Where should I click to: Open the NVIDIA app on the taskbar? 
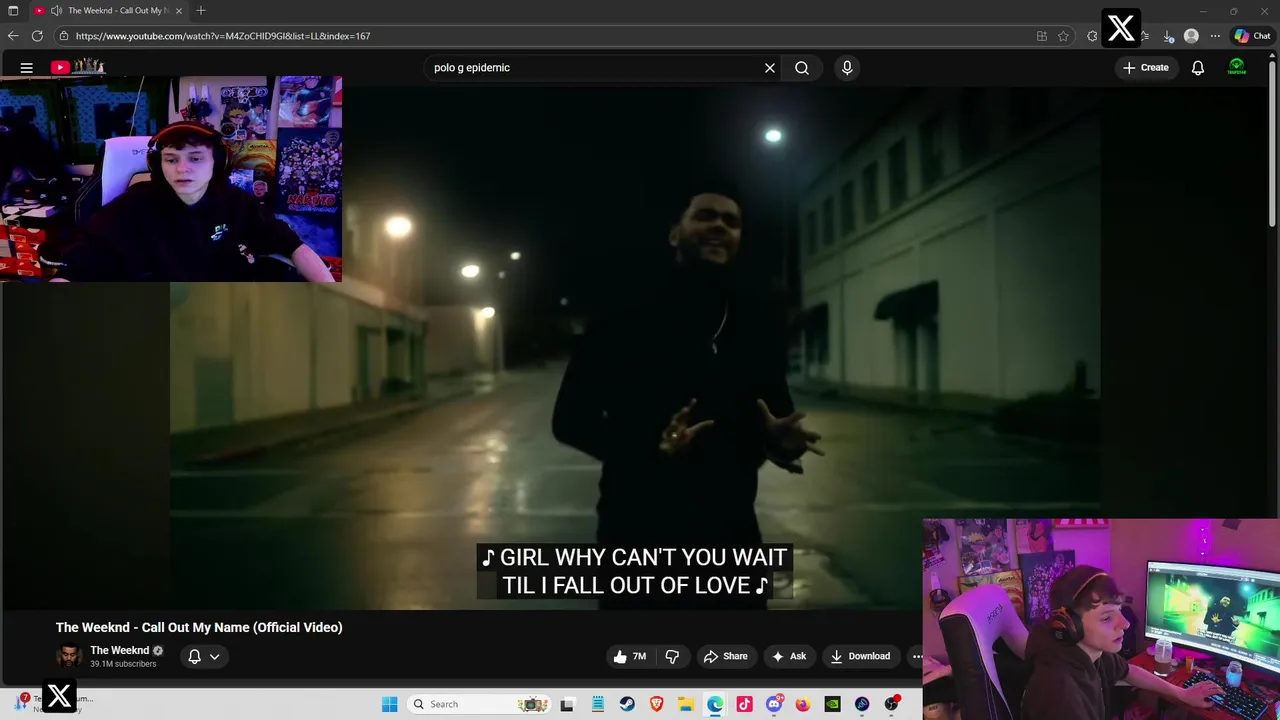(832, 704)
